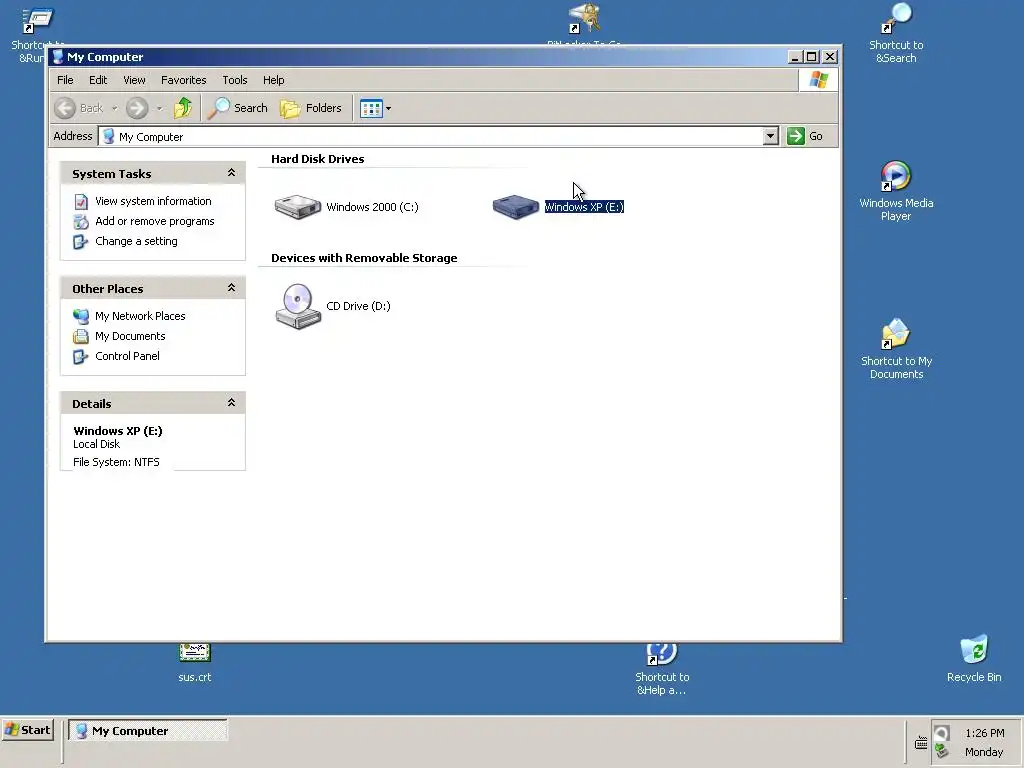1024x768 pixels.
Task: Click the keyboard icon in system tray
Action: pyautogui.click(x=921, y=743)
